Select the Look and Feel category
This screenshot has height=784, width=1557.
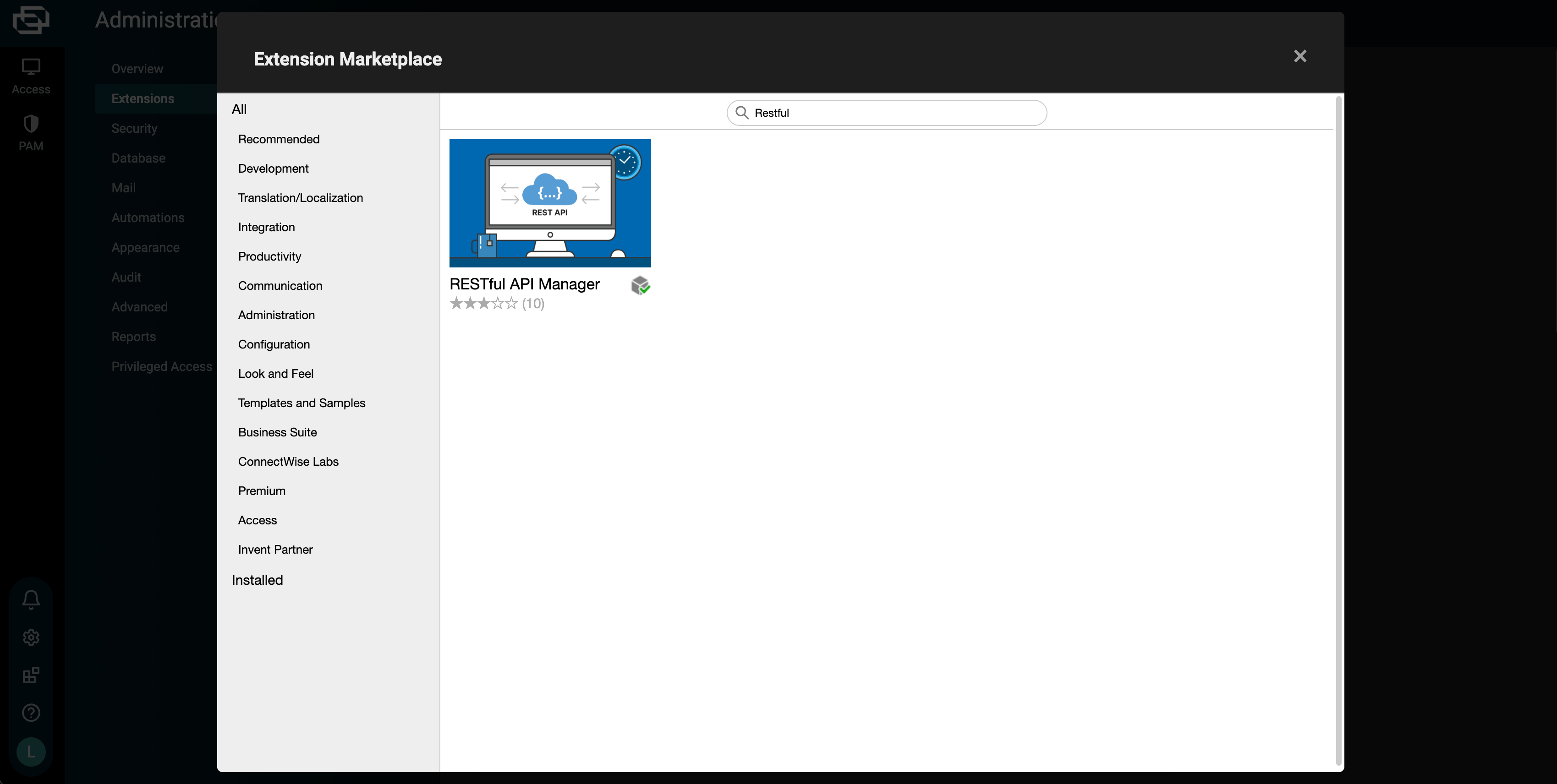[x=276, y=373]
